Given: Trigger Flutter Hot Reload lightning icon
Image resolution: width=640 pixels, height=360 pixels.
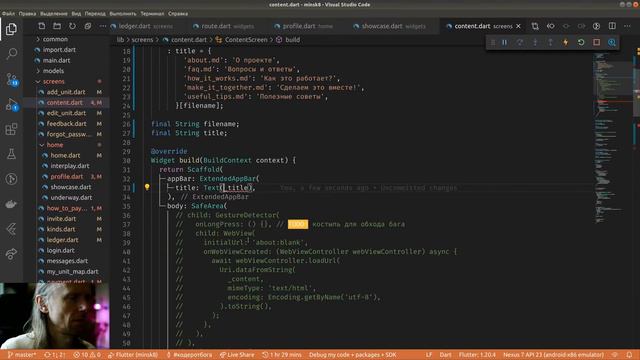Looking at the screenshot, I should click(x=566, y=42).
